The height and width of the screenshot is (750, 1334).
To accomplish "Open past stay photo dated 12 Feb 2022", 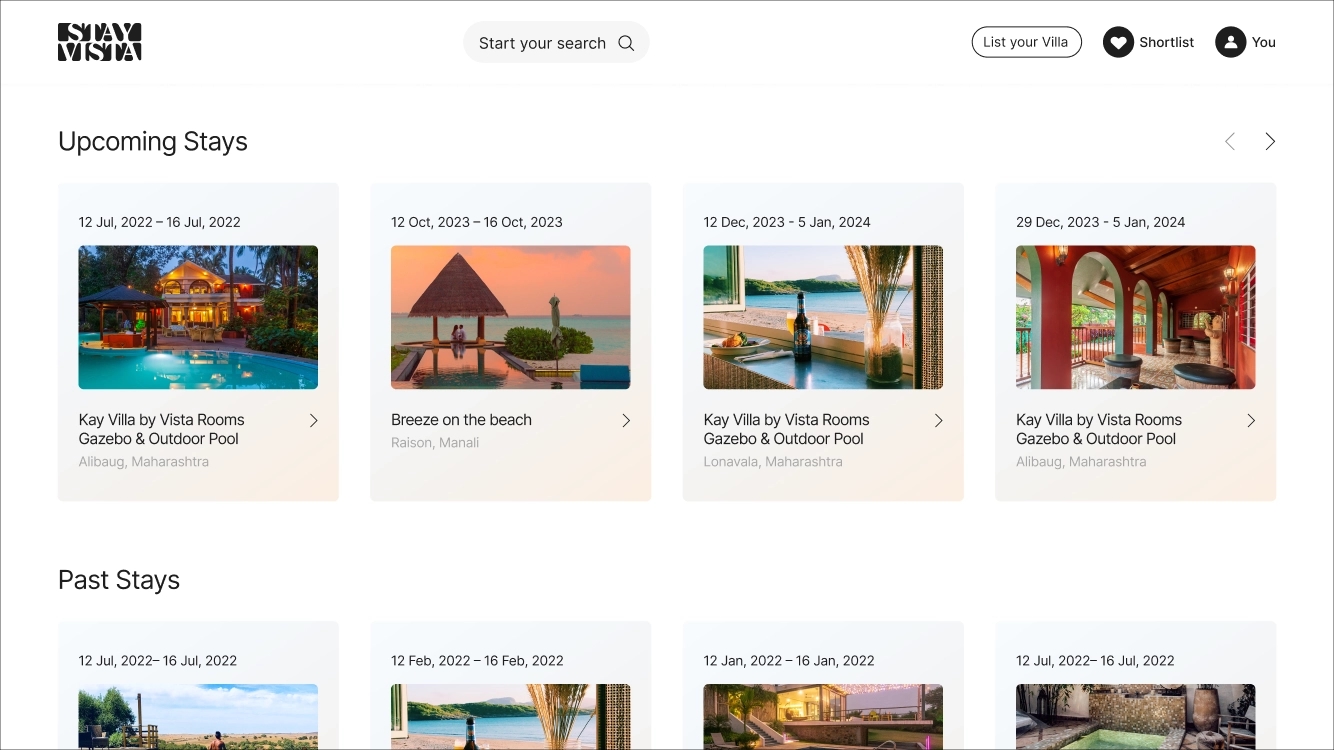I will pos(510,716).
